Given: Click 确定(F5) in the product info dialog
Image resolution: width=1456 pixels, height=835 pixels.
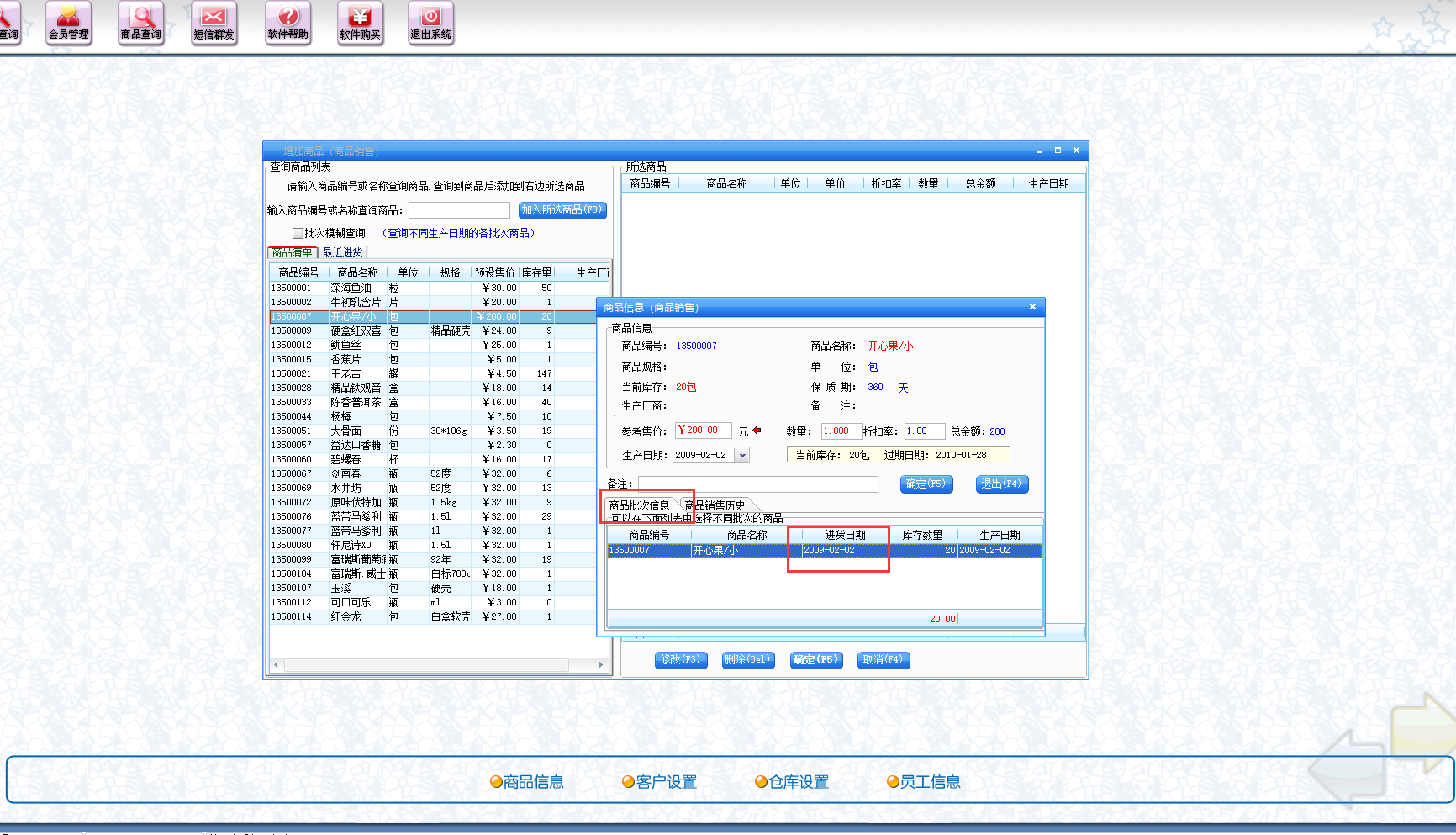Looking at the screenshot, I should pos(926,484).
